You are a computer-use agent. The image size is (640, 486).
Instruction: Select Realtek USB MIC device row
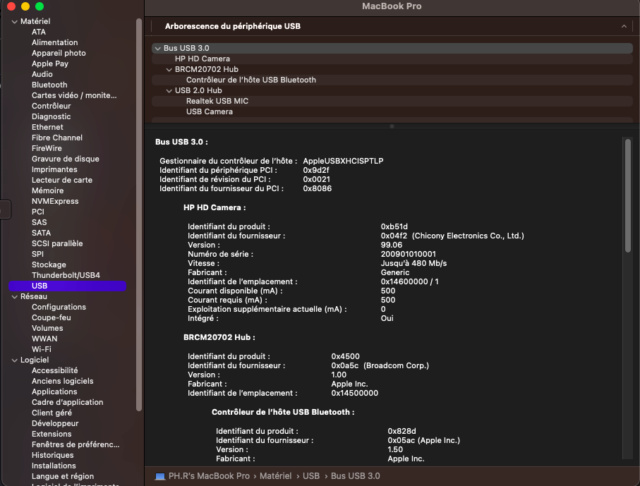392,102
